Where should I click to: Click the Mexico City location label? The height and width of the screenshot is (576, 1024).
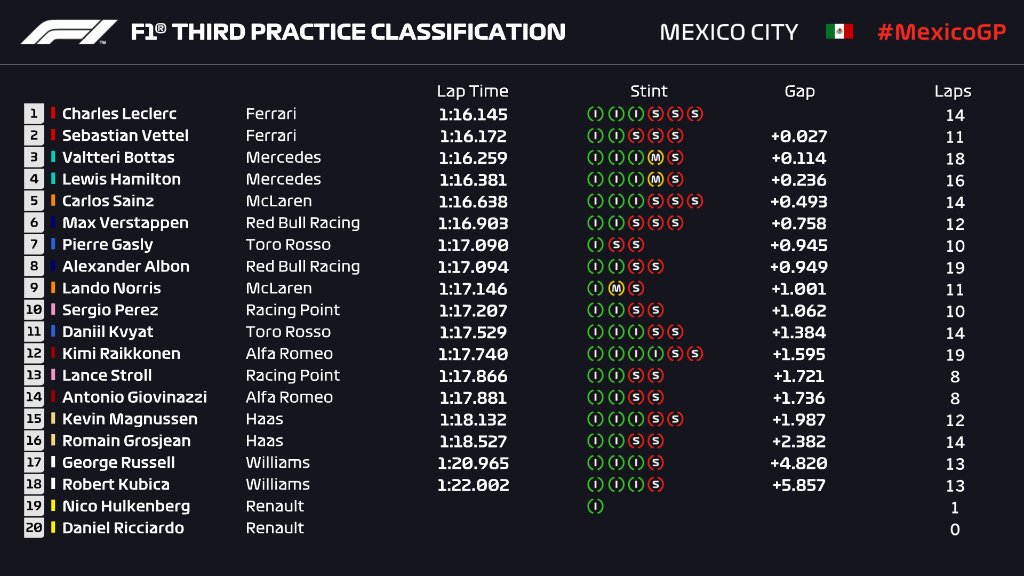[729, 32]
